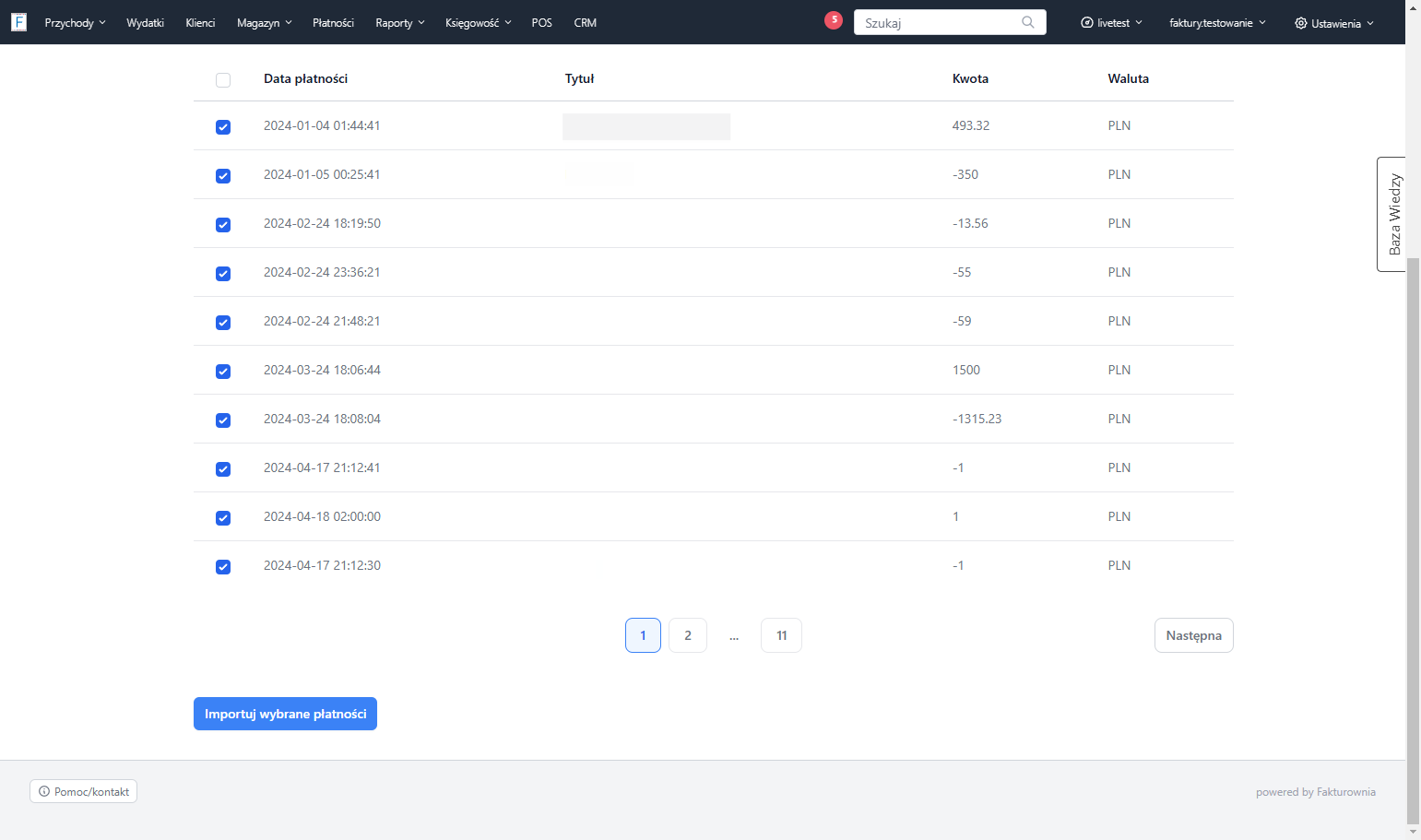Uncheck payment dated 2024-04-17 21:12:41
This screenshot has width=1421, height=840.
223,469
